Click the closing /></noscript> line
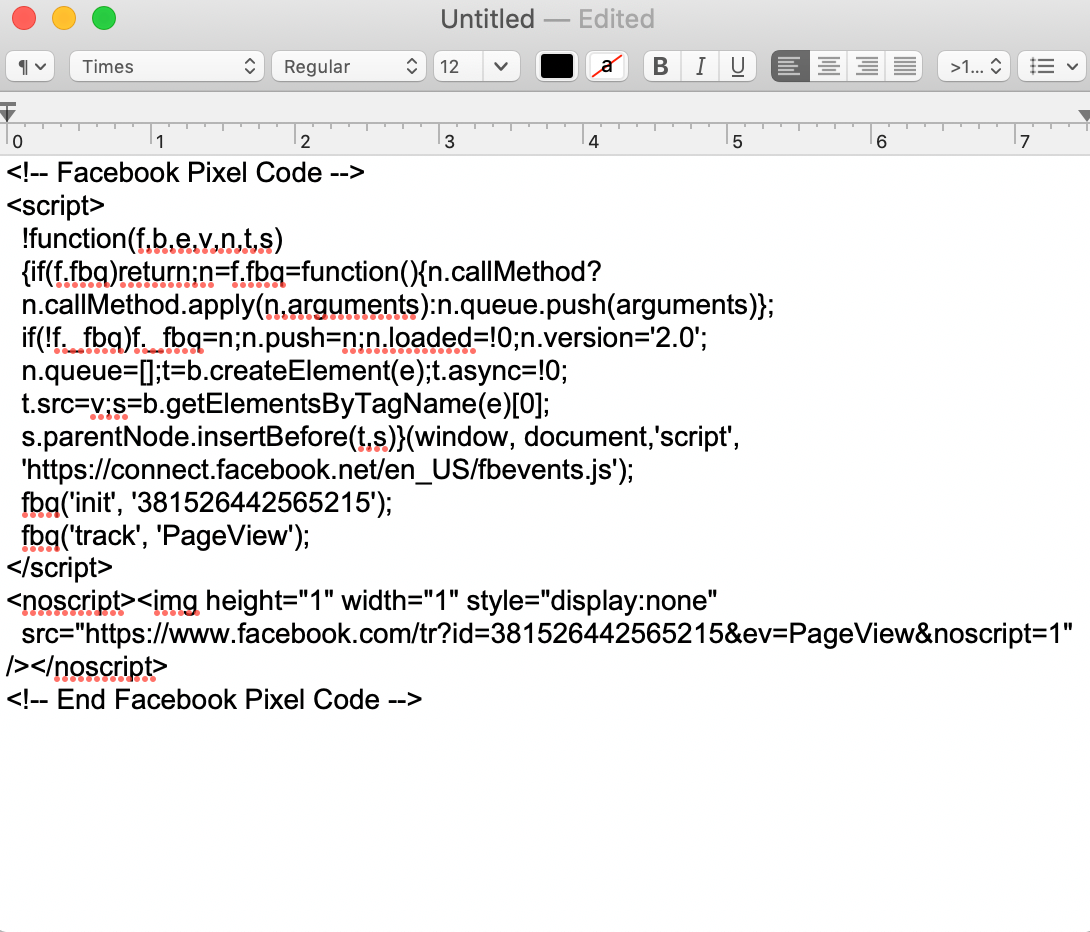 pyautogui.click(x=87, y=667)
